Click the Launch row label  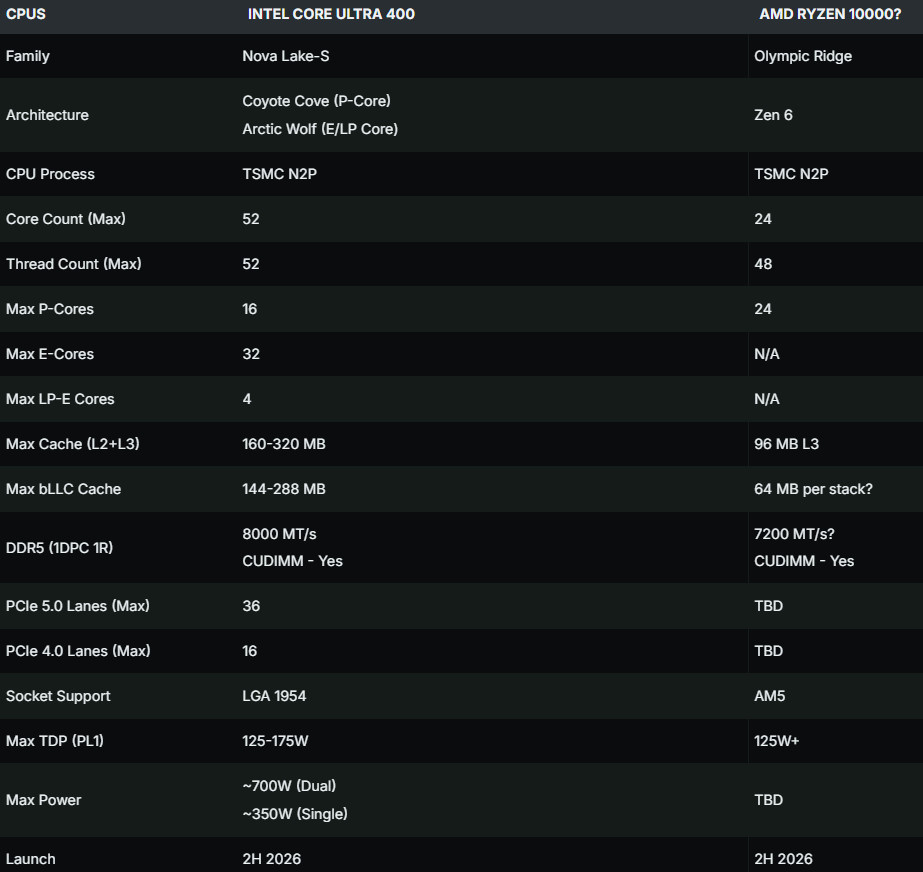pos(30,858)
